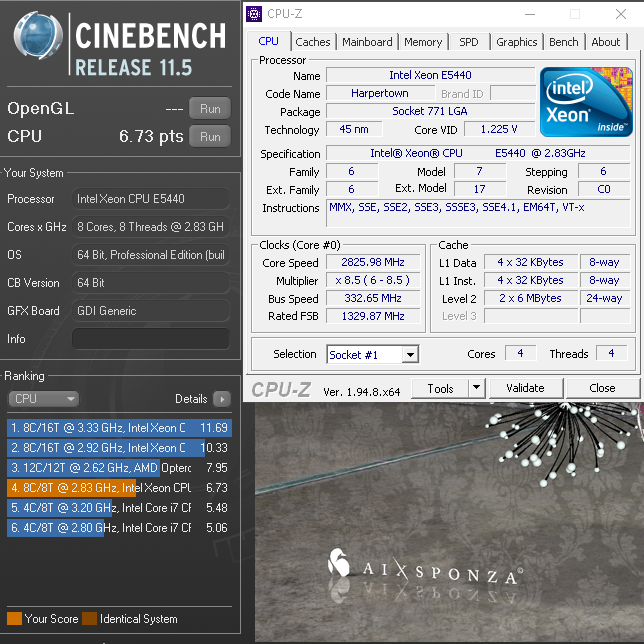Select ranking row 12C/12T AMD Opteron
Viewport: 644px width, 644px height.
pyautogui.click(x=119, y=468)
